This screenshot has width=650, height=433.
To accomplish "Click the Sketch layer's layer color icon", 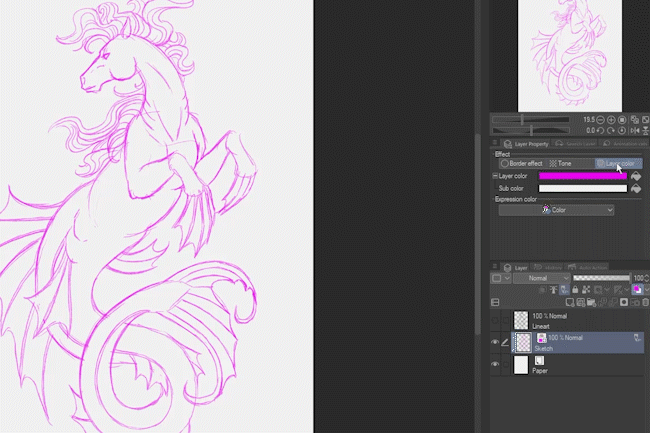I will coord(541,338).
